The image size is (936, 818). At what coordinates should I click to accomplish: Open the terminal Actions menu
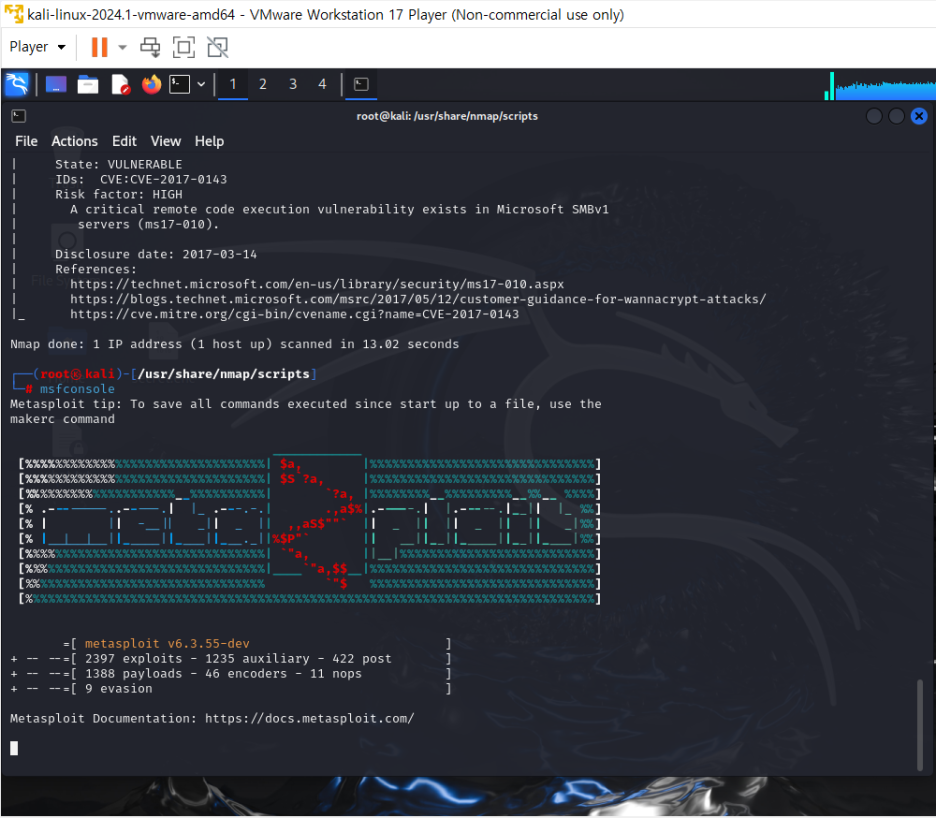pyautogui.click(x=75, y=141)
